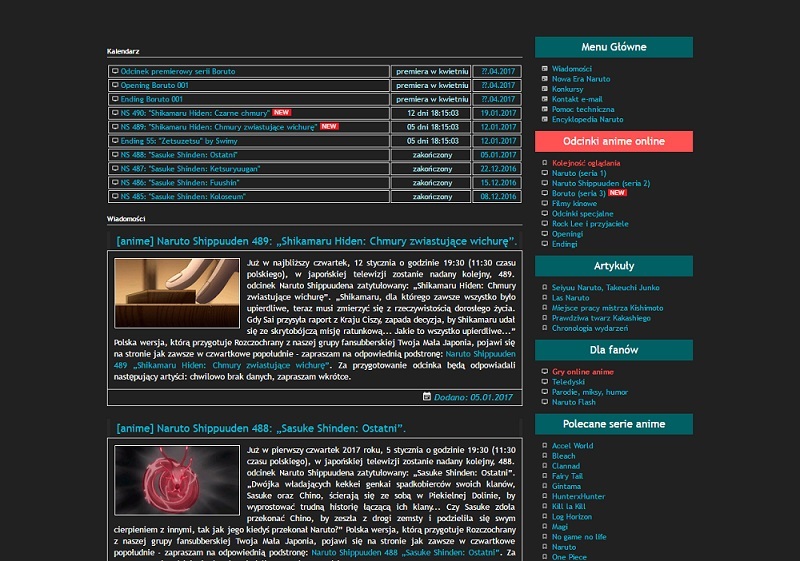Open Kontakt e-mail link
Viewport: 800px width, 561px height.
click(x=577, y=99)
